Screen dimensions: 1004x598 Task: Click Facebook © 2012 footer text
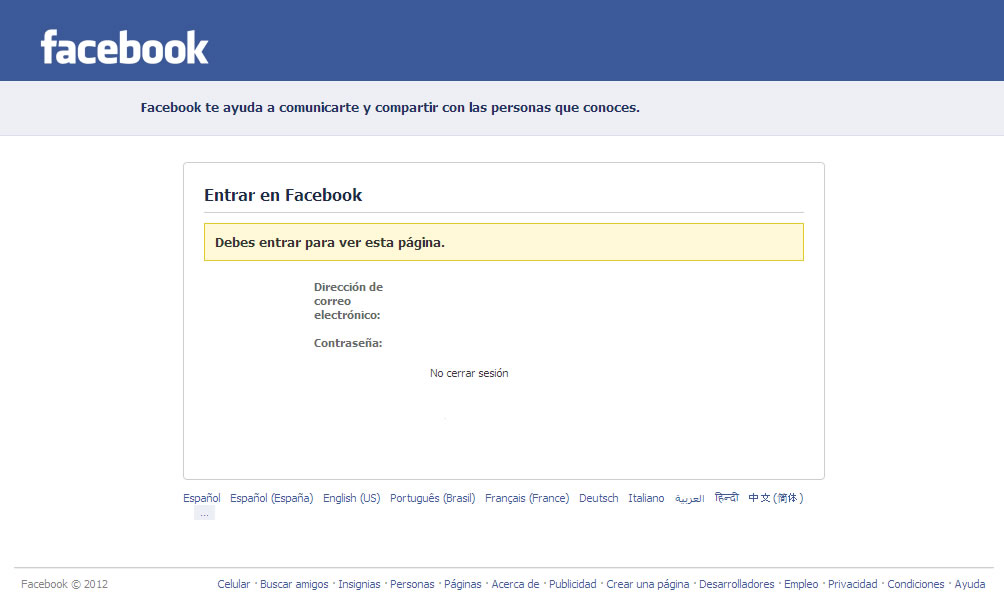click(x=65, y=584)
